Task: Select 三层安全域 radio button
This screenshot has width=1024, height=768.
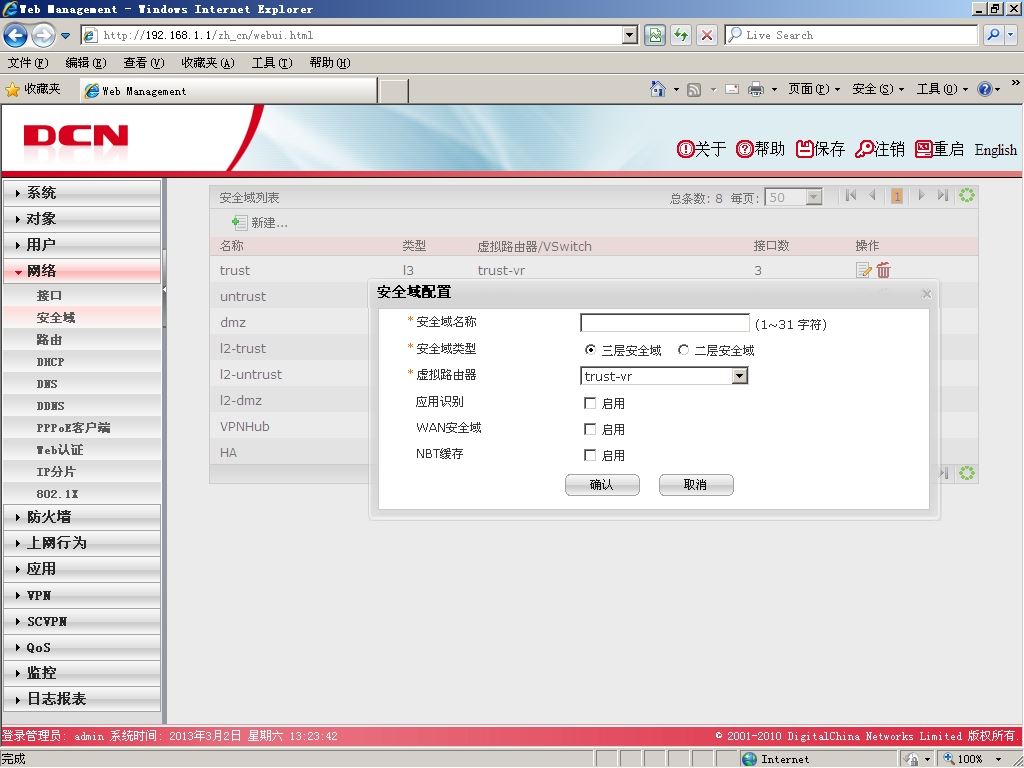Action: click(590, 350)
